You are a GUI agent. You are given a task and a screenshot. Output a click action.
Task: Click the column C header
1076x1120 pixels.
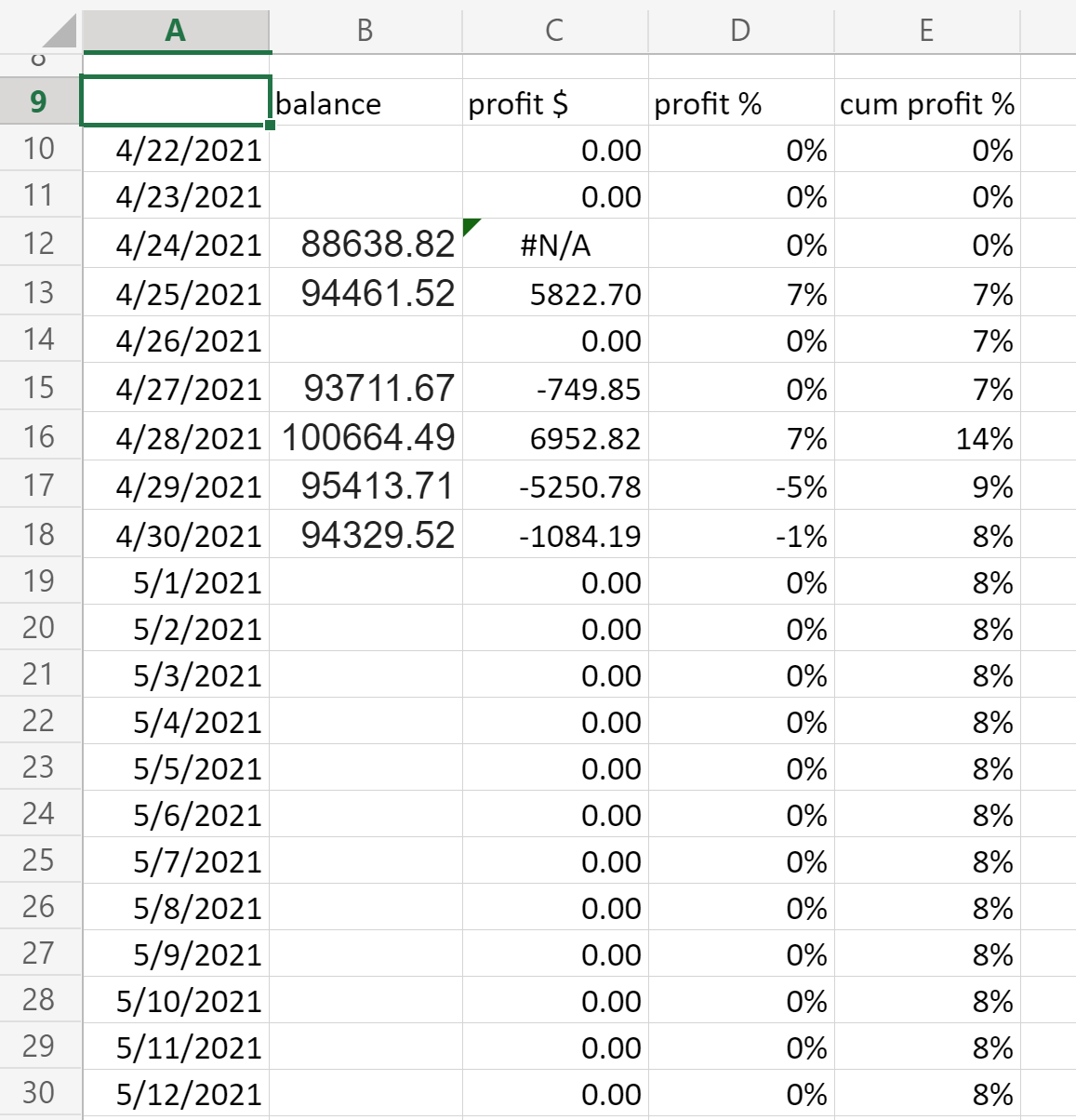tap(554, 31)
